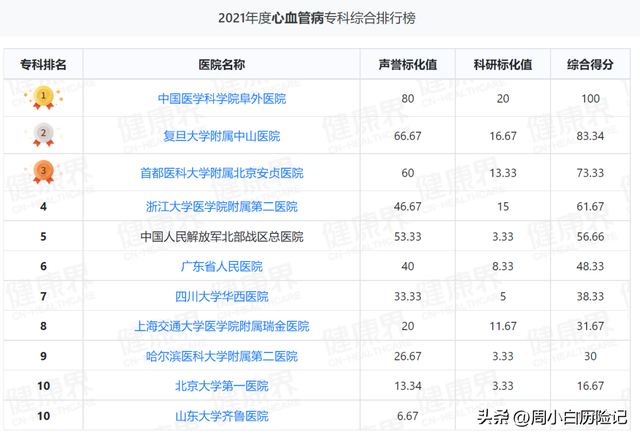The width and height of the screenshot is (640, 438).
Task: Click the reputation value 40 for 广东省人民医院
Action: (408, 267)
